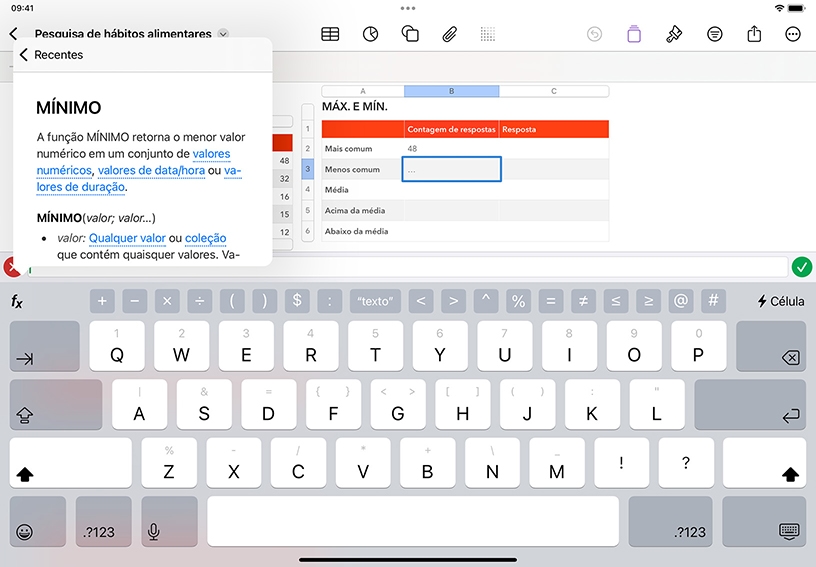The image size is (816, 567).
Task: Tap the space bar
Action: [413, 521]
